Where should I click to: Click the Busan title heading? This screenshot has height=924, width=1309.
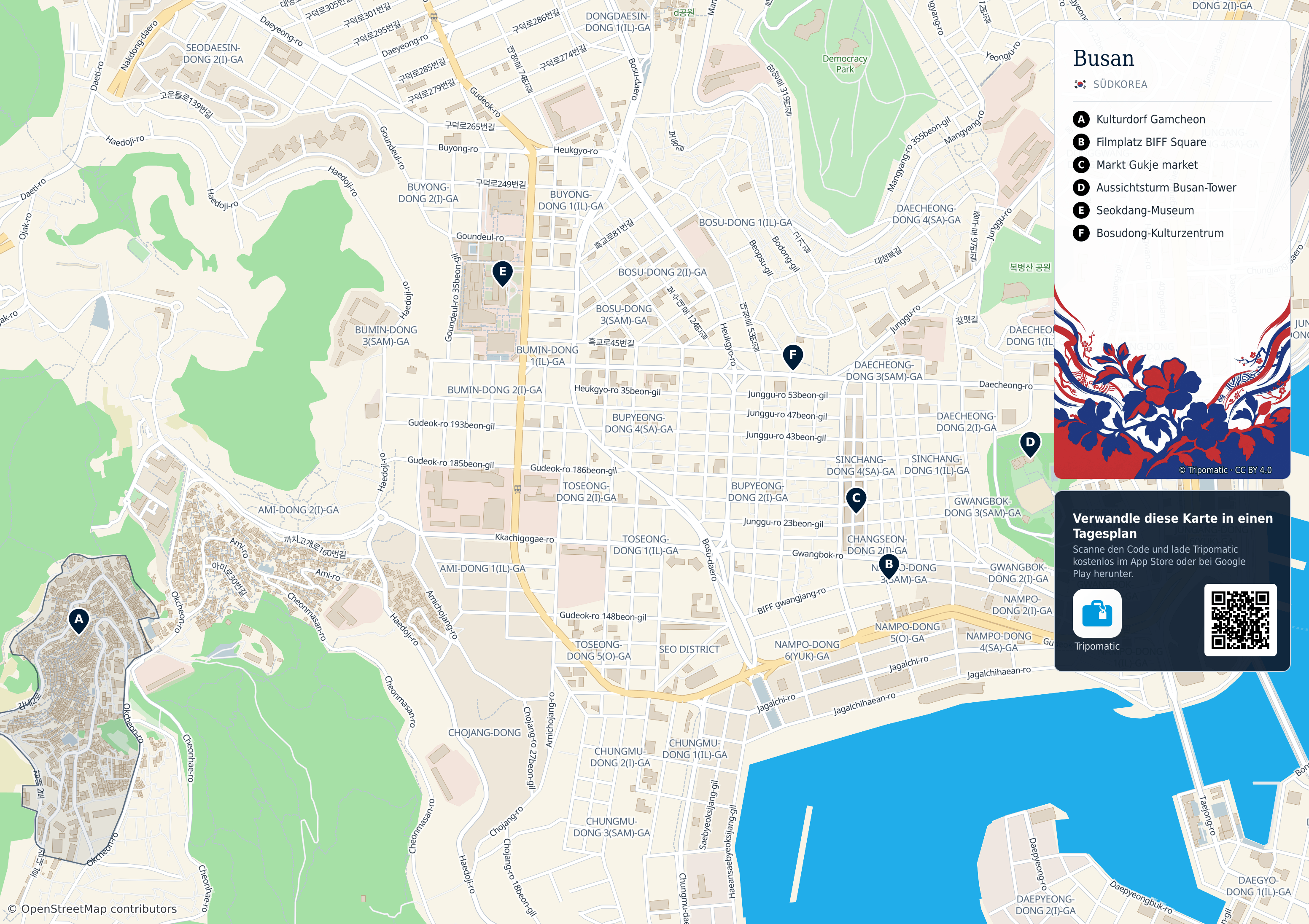1103,58
